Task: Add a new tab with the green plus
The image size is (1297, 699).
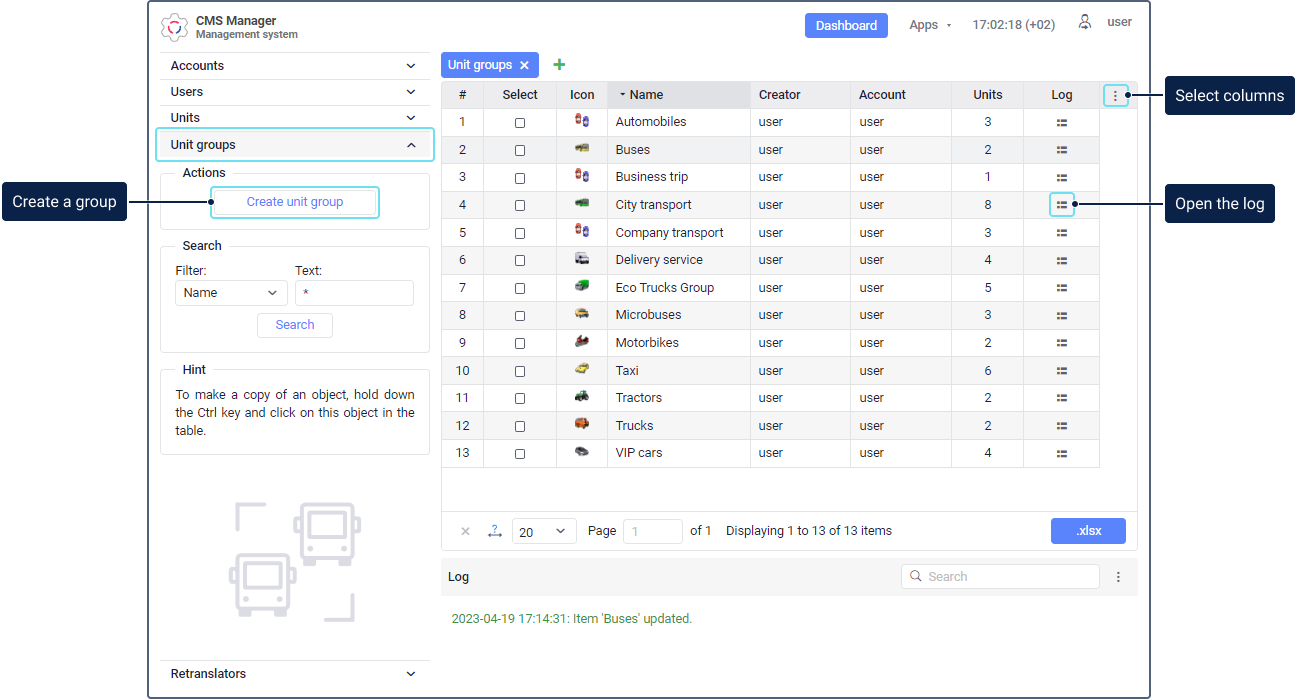Action: click(559, 65)
